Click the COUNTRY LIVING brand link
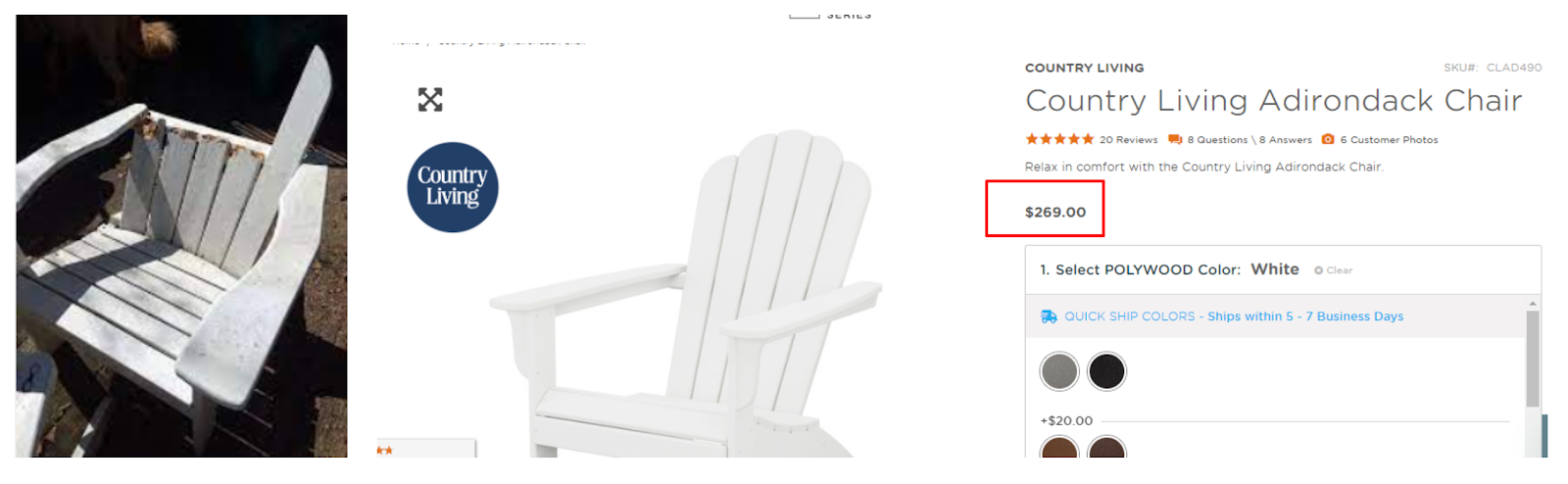The image size is (1568, 484). coord(1084,68)
